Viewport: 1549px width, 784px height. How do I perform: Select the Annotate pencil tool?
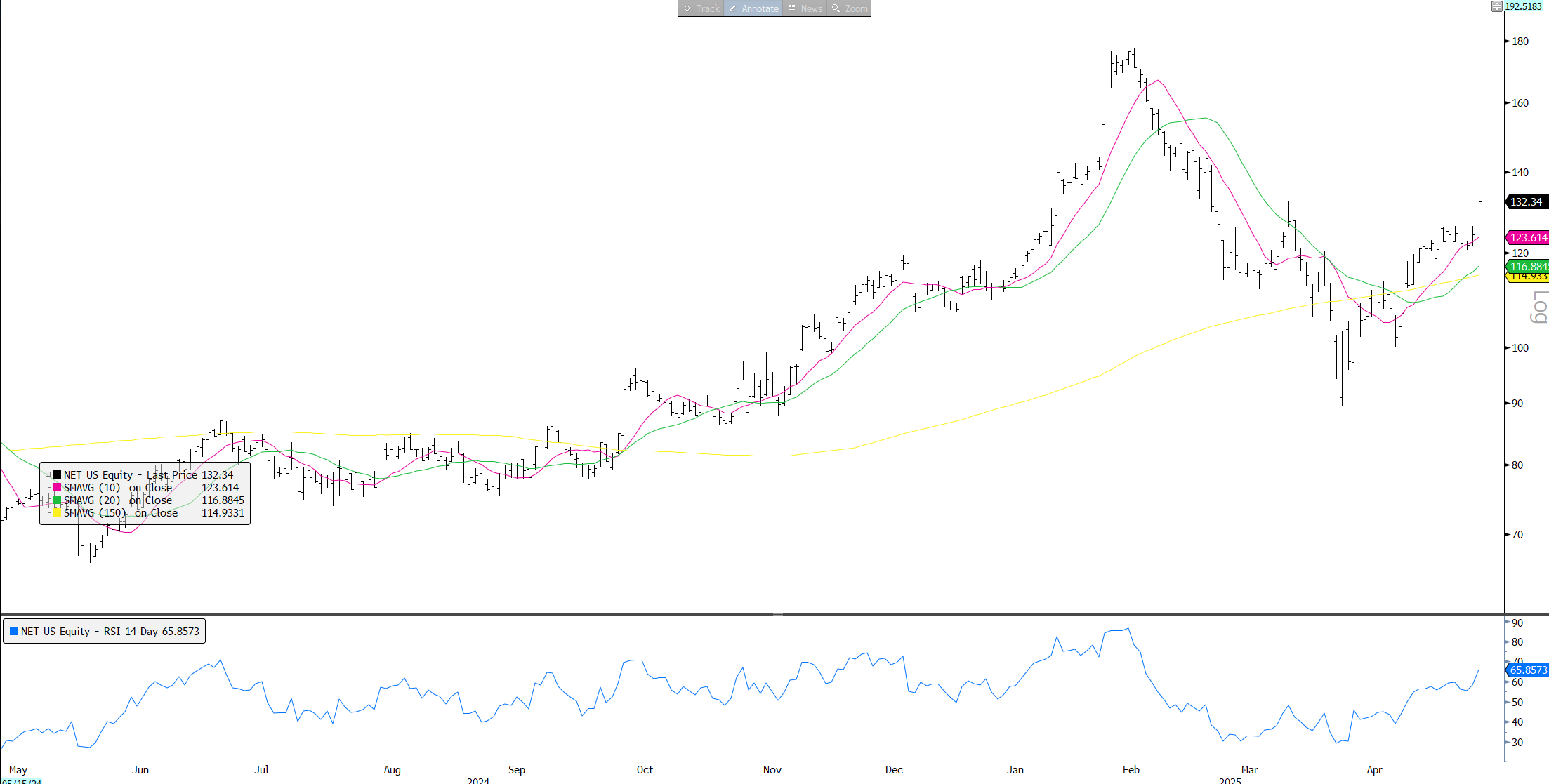(x=753, y=8)
